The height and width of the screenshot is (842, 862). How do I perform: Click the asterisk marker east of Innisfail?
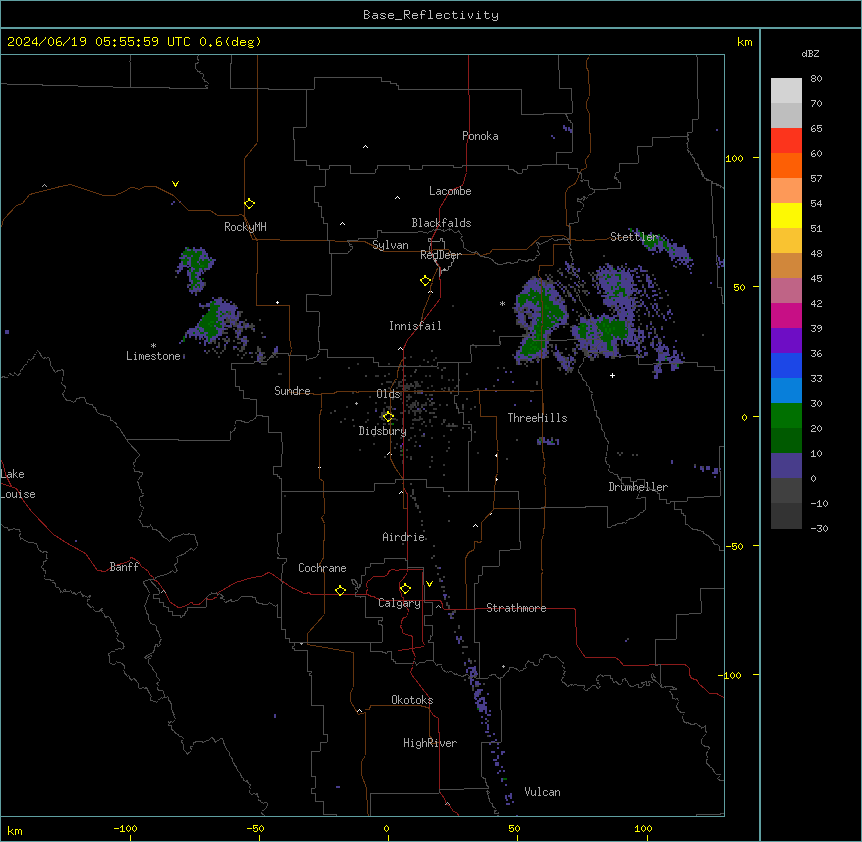click(502, 303)
